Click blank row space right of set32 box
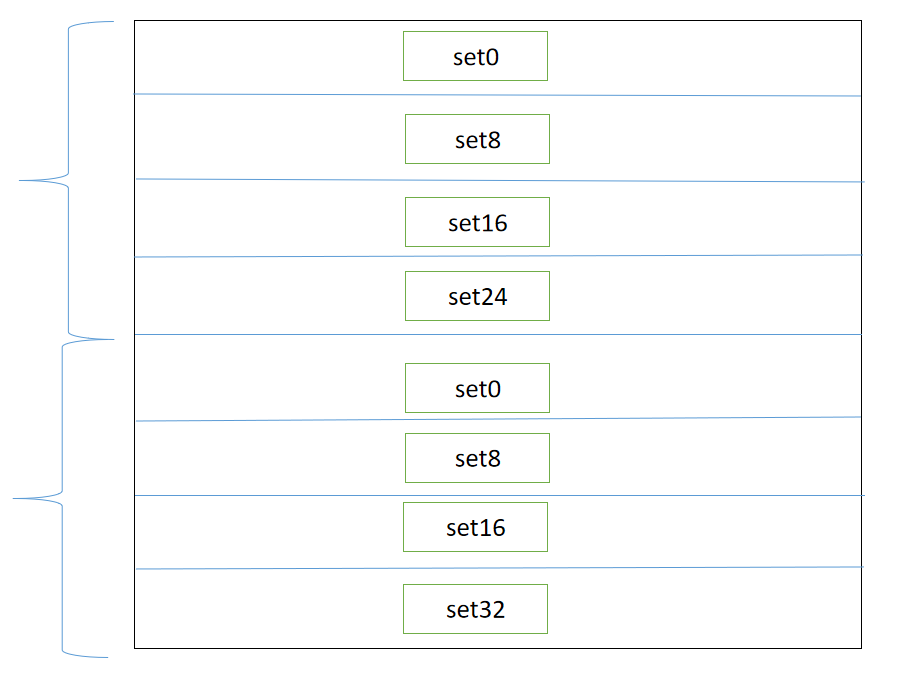 pos(700,609)
